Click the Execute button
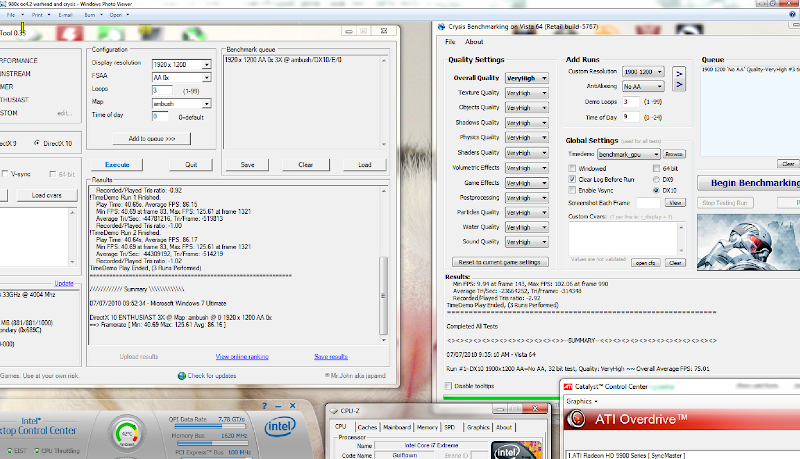This screenshot has height=459, width=800. click(x=117, y=165)
